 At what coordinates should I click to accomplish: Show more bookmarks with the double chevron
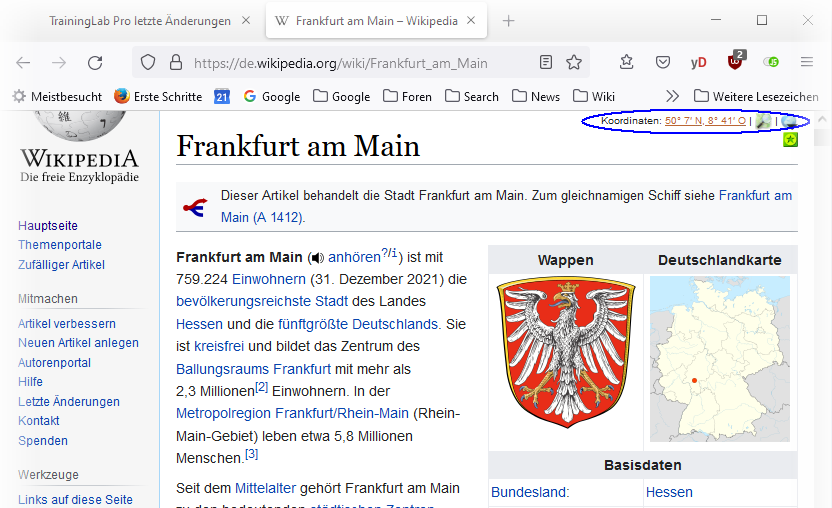point(672,96)
